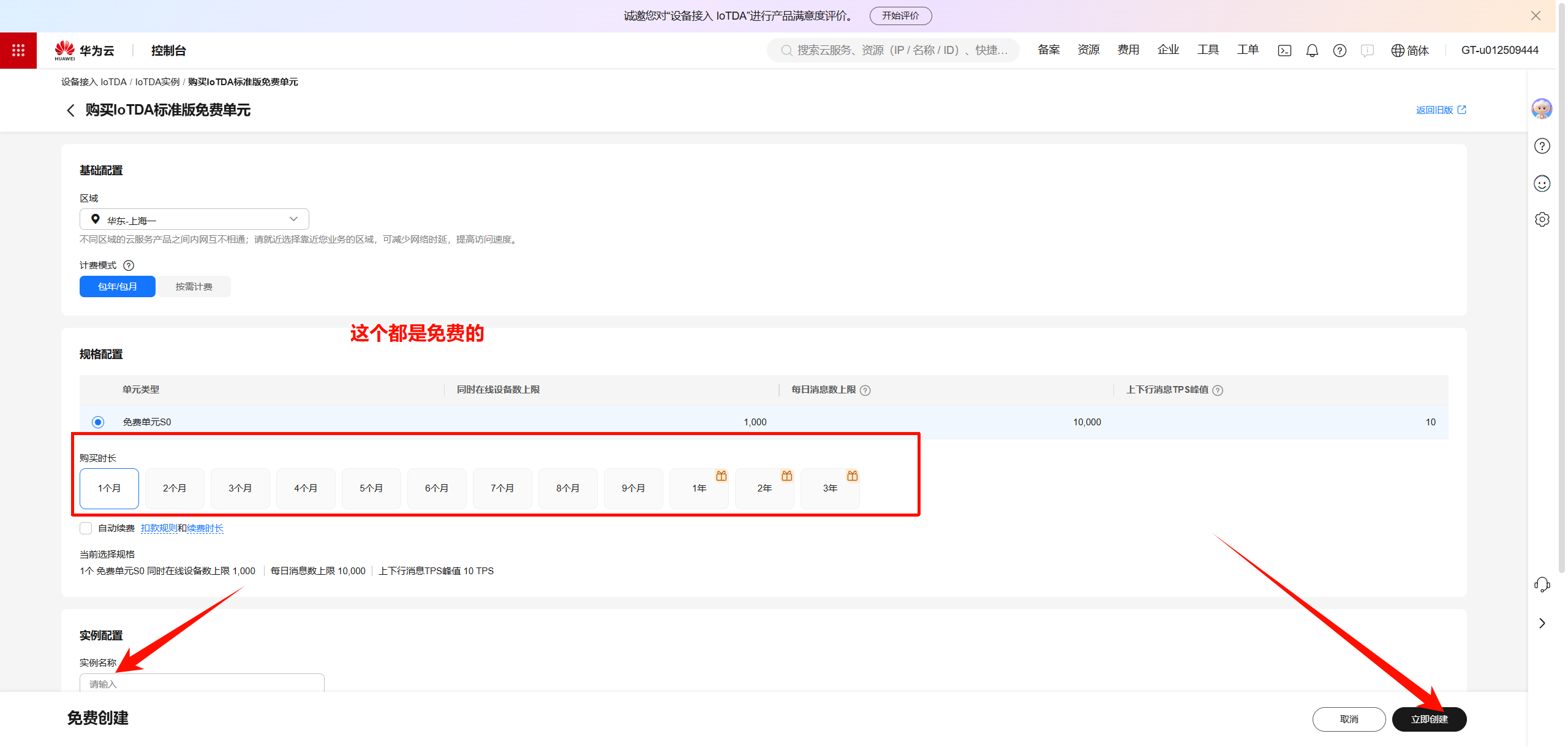This screenshot has height=747, width=1568.
Task: Open the 企业 menu
Action: coord(1168,50)
